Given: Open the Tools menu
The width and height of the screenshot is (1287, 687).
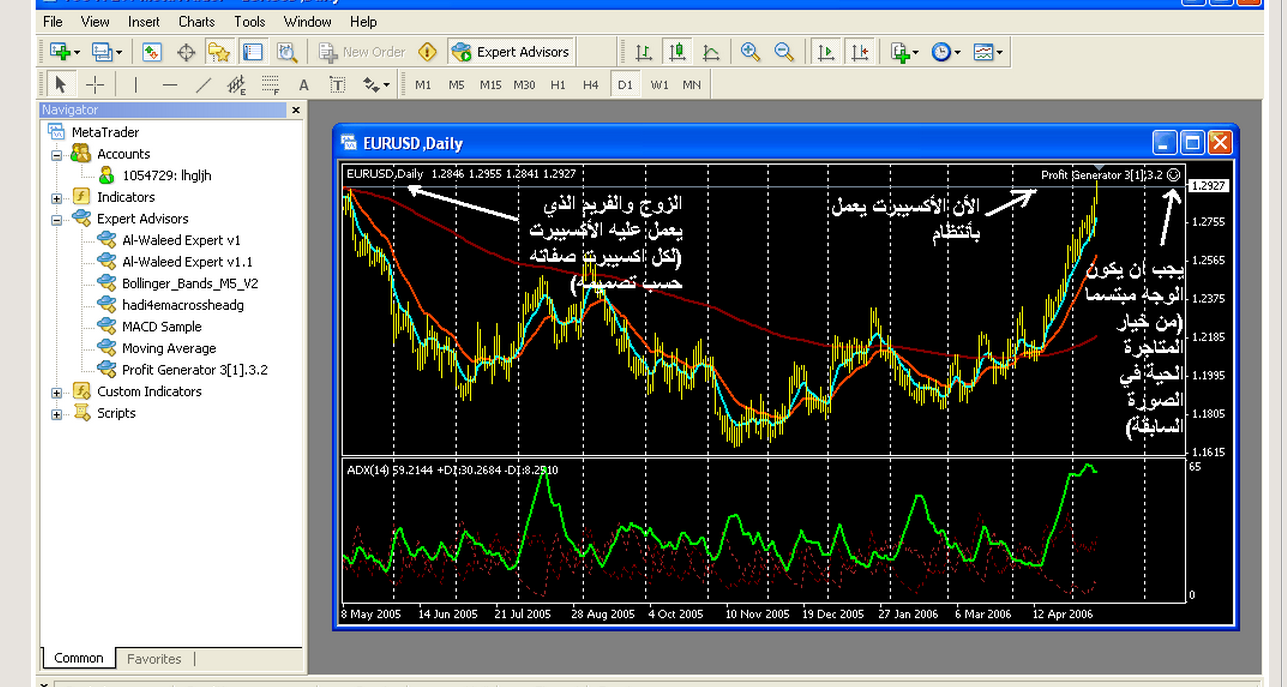Looking at the screenshot, I should coord(250,21).
